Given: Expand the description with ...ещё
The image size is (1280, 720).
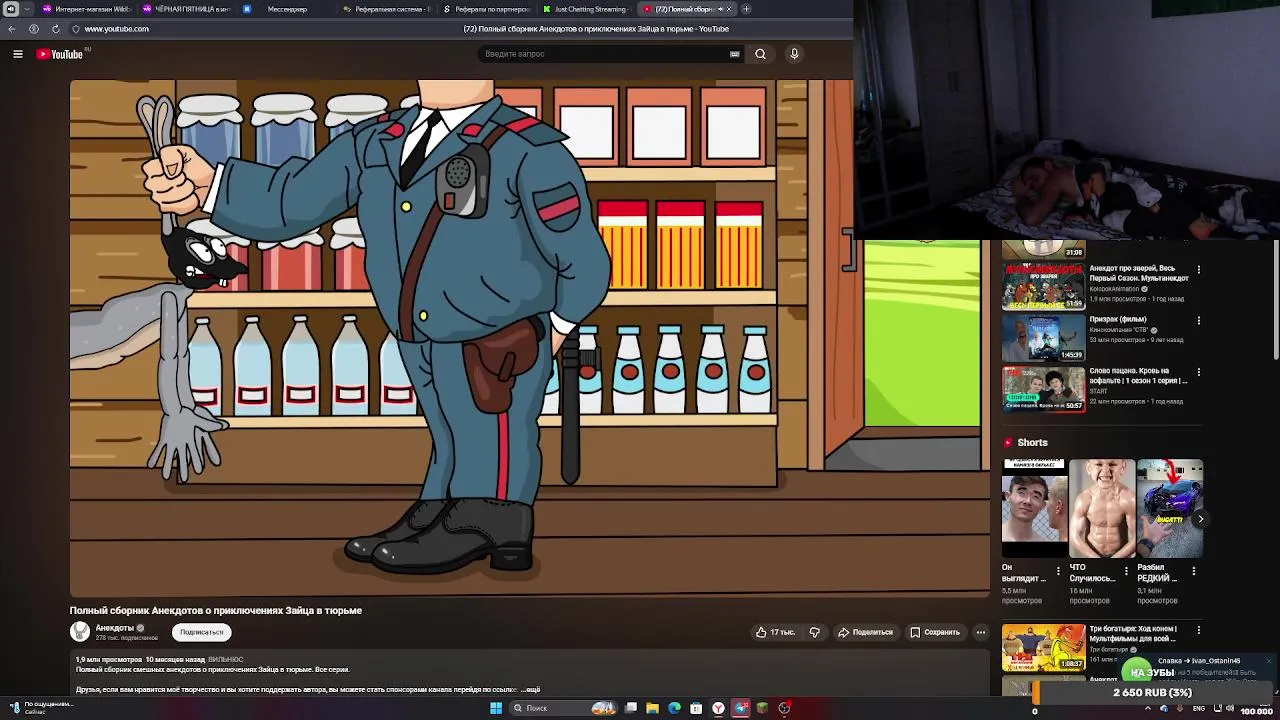Looking at the screenshot, I should pyautogui.click(x=531, y=690).
